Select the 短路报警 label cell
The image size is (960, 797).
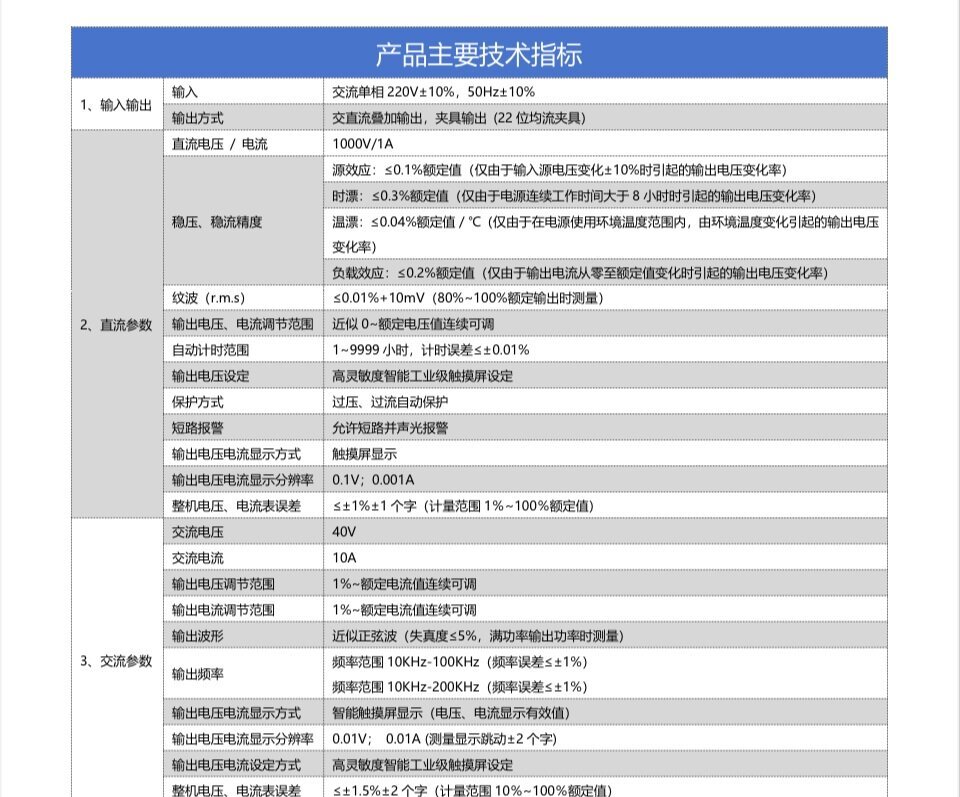(243, 427)
